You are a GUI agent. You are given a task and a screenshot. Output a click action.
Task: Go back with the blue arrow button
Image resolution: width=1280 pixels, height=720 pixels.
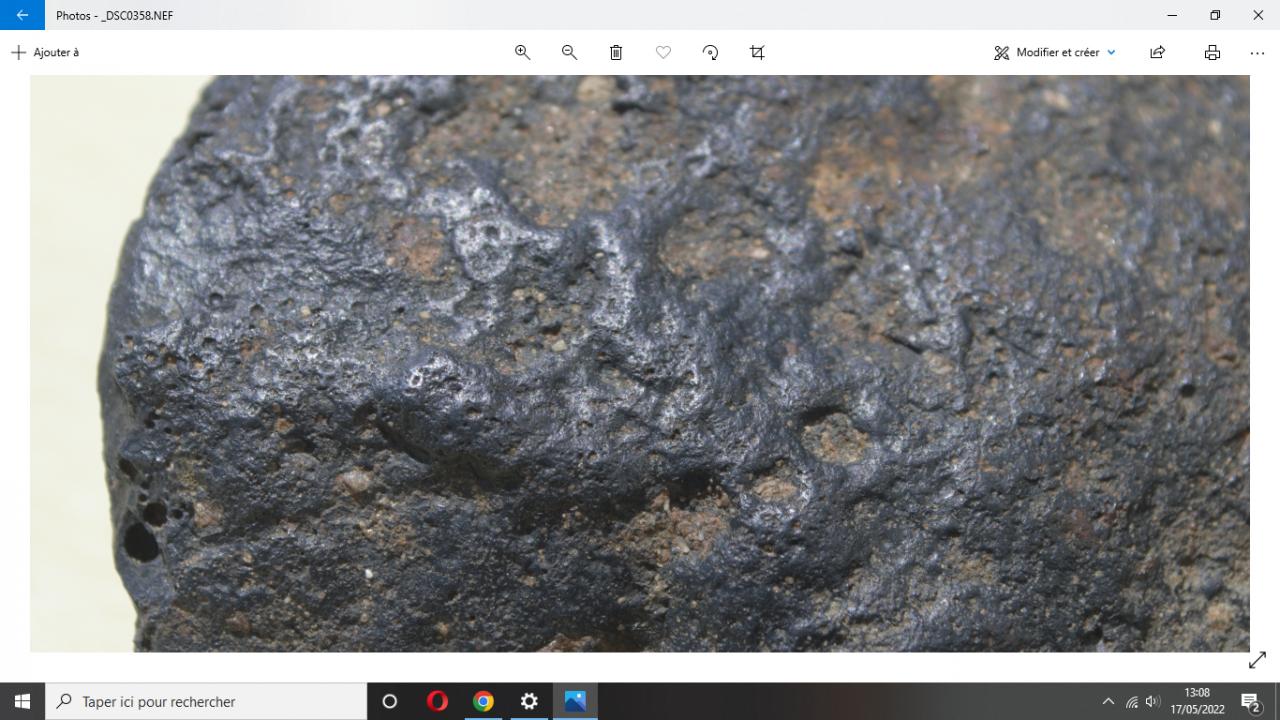pyautogui.click(x=22, y=15)
